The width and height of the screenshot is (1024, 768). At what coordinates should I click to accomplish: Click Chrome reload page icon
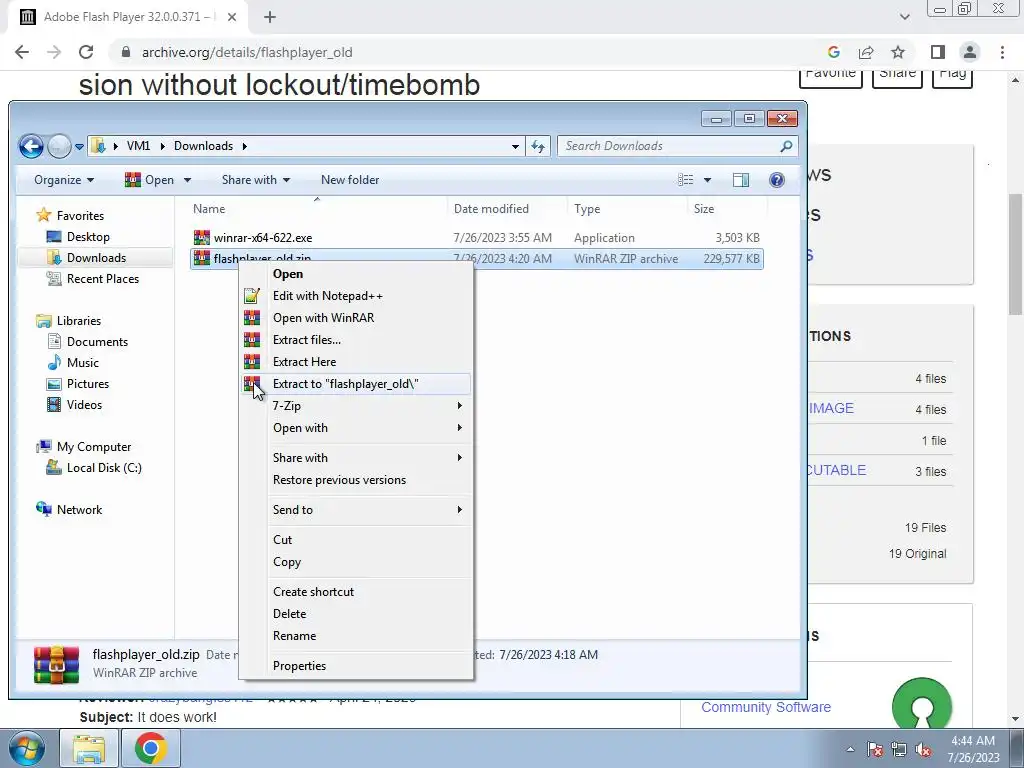tap(86, 52)
